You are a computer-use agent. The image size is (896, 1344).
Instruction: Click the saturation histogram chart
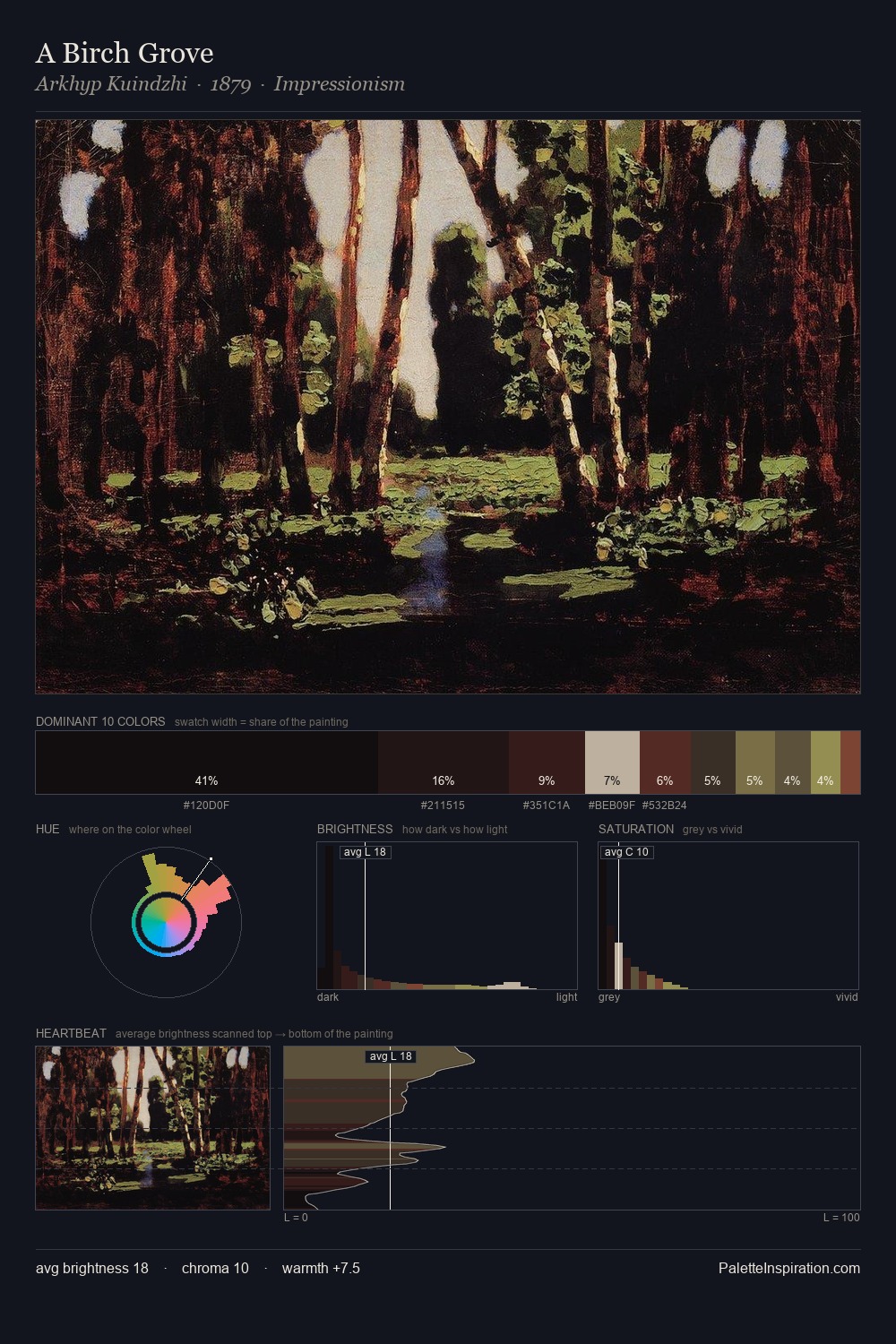pyautogui.click(x=728, y=916)
